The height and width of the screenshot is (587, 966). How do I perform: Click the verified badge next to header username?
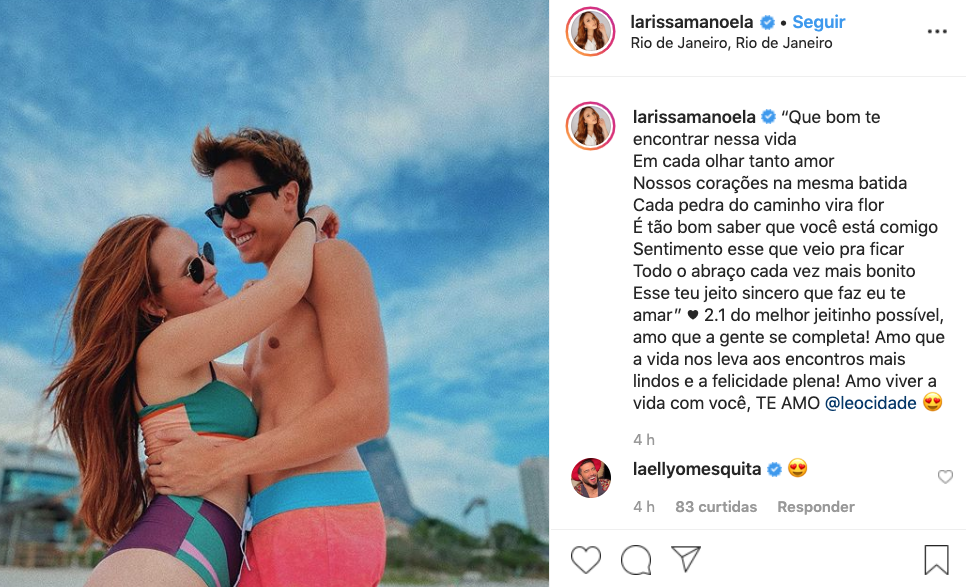767,23
